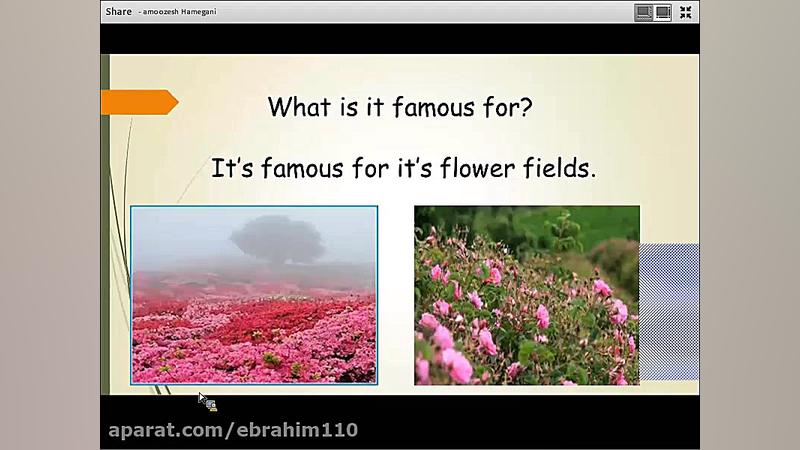
Task: Click the small icon beside the mouse pointer
Action: pyautogui.click(x=212, y=406)
